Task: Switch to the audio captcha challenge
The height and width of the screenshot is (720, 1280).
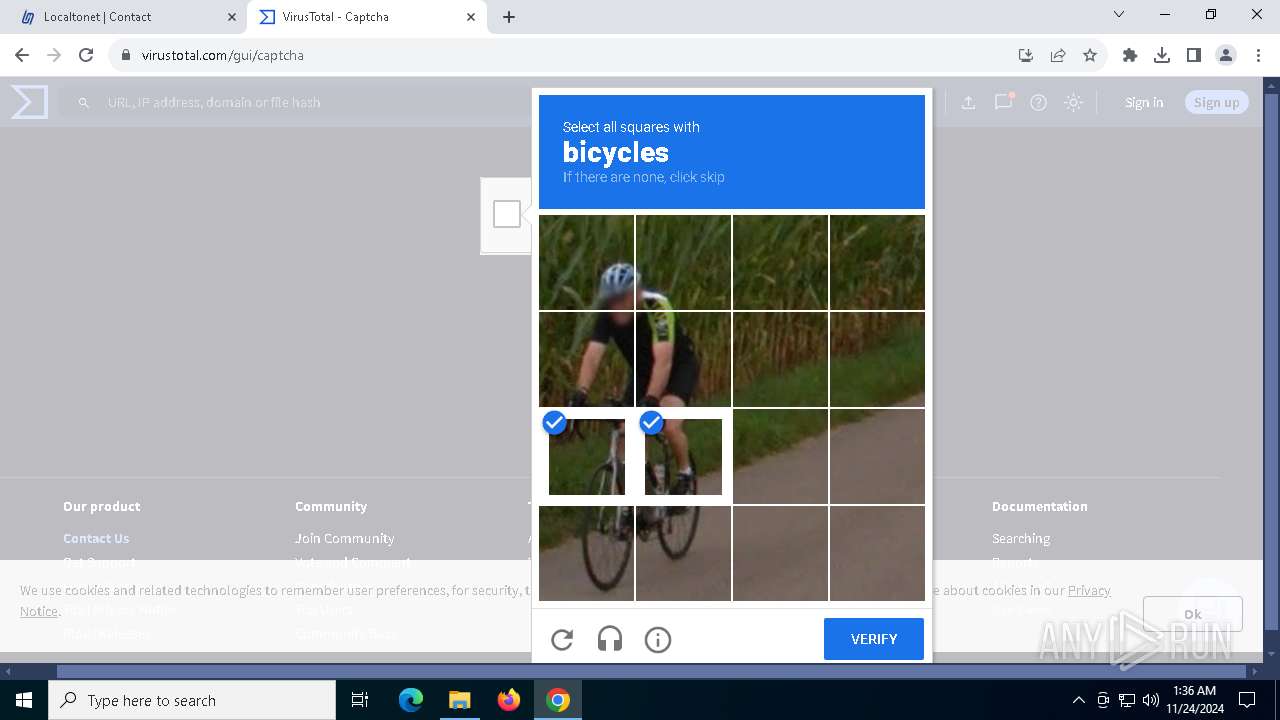Action: coord(610,639)
